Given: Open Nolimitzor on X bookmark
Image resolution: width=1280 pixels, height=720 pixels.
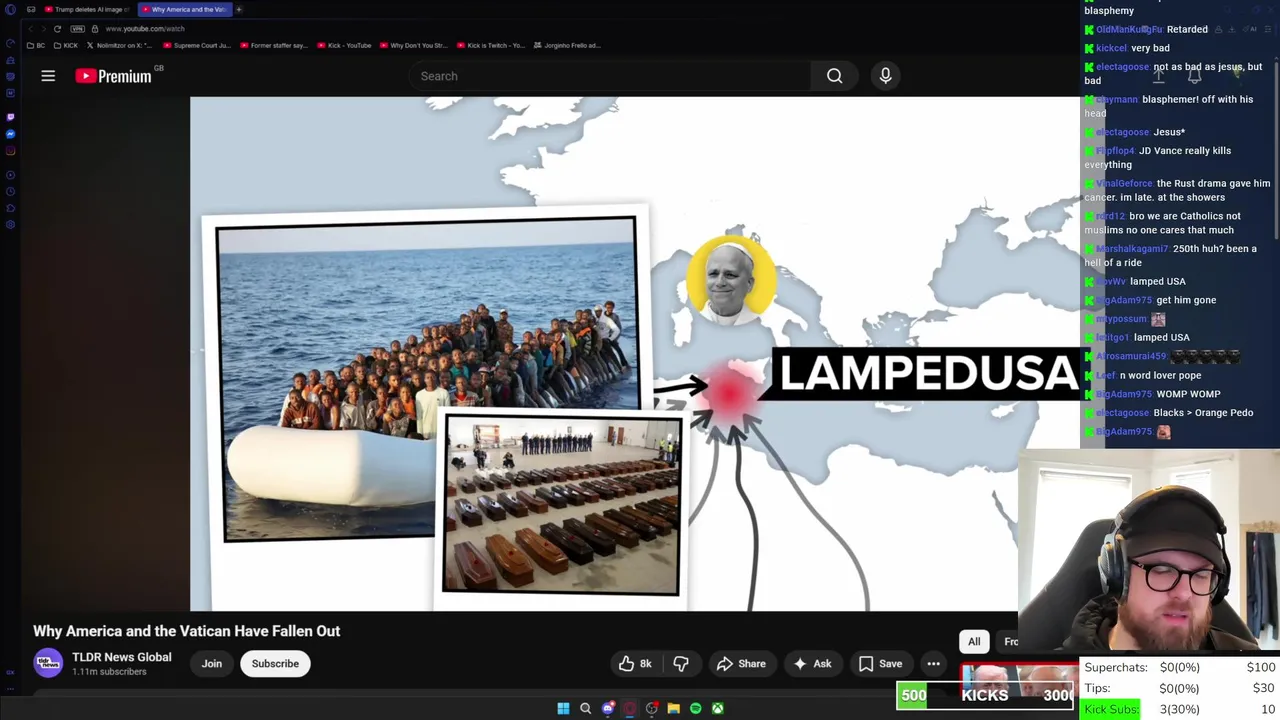Looking at the screenshot, I should coord(120,45).
